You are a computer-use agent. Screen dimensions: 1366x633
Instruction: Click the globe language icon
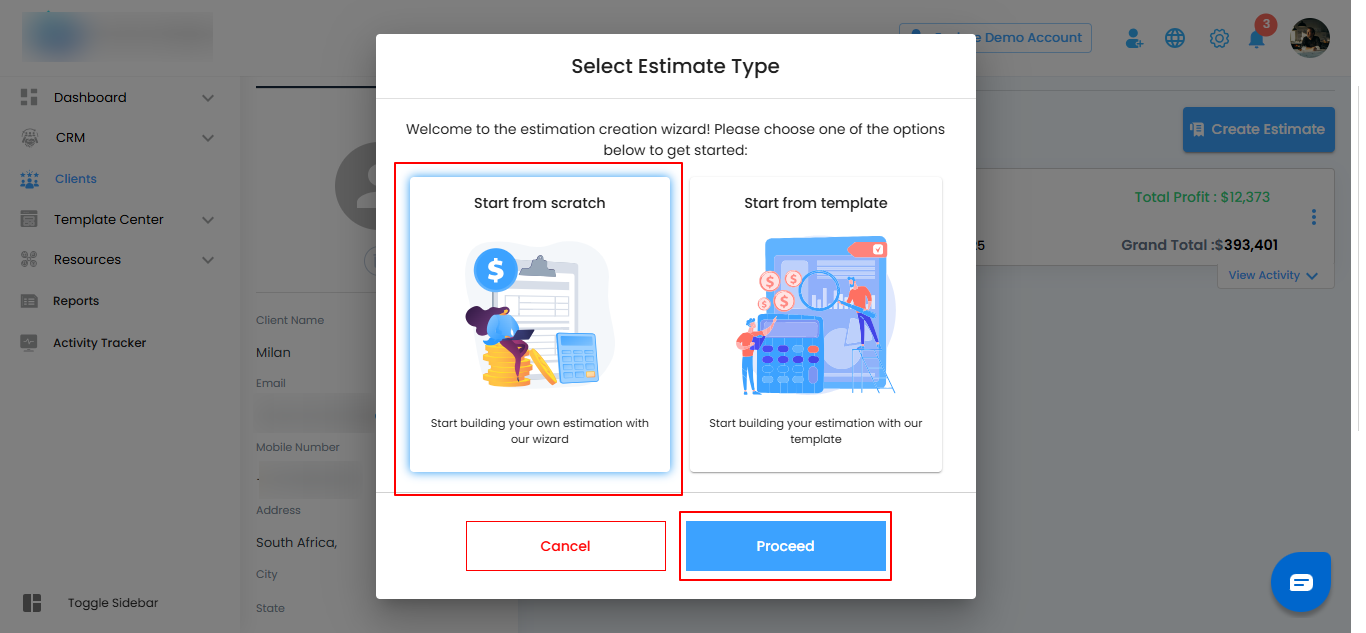click(1175, 39)
